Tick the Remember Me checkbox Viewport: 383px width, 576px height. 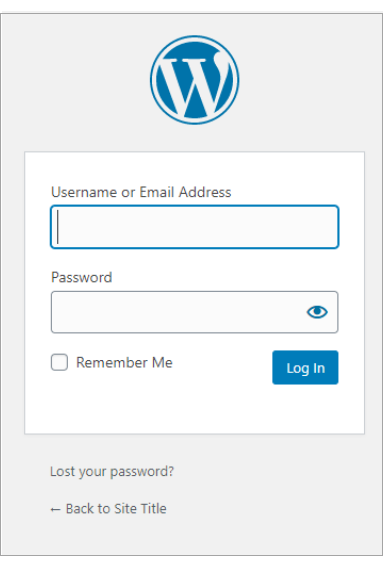59,362
